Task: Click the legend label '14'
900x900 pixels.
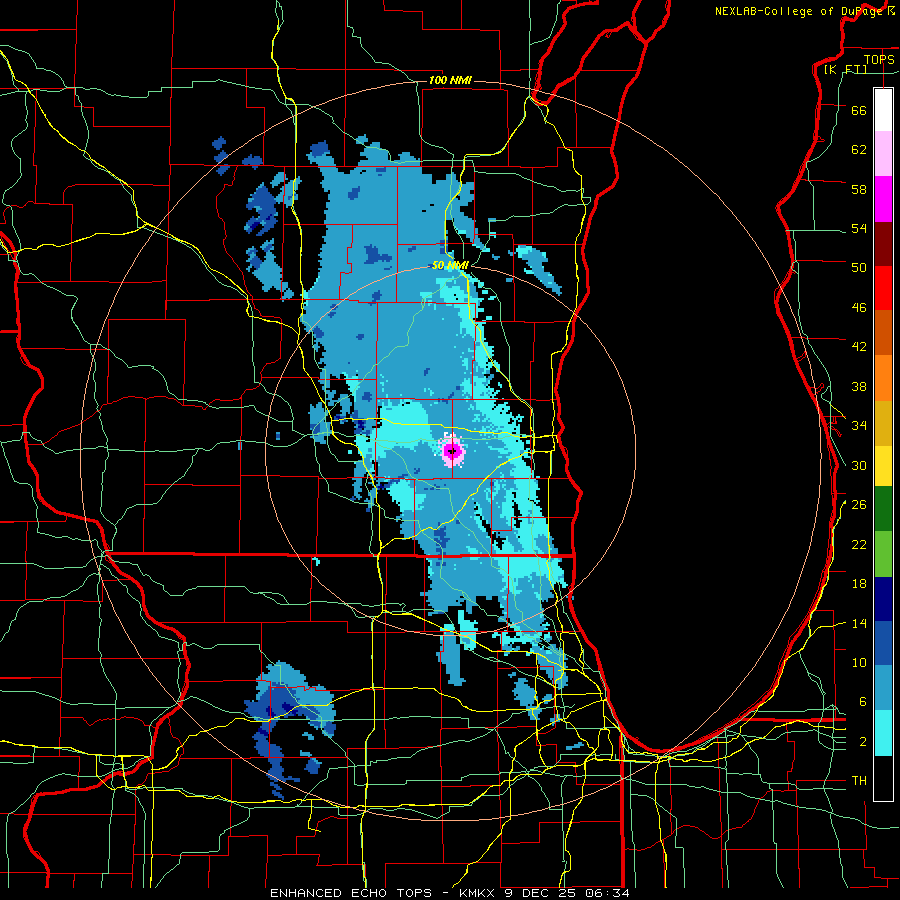Action: [x=859, y=623]
